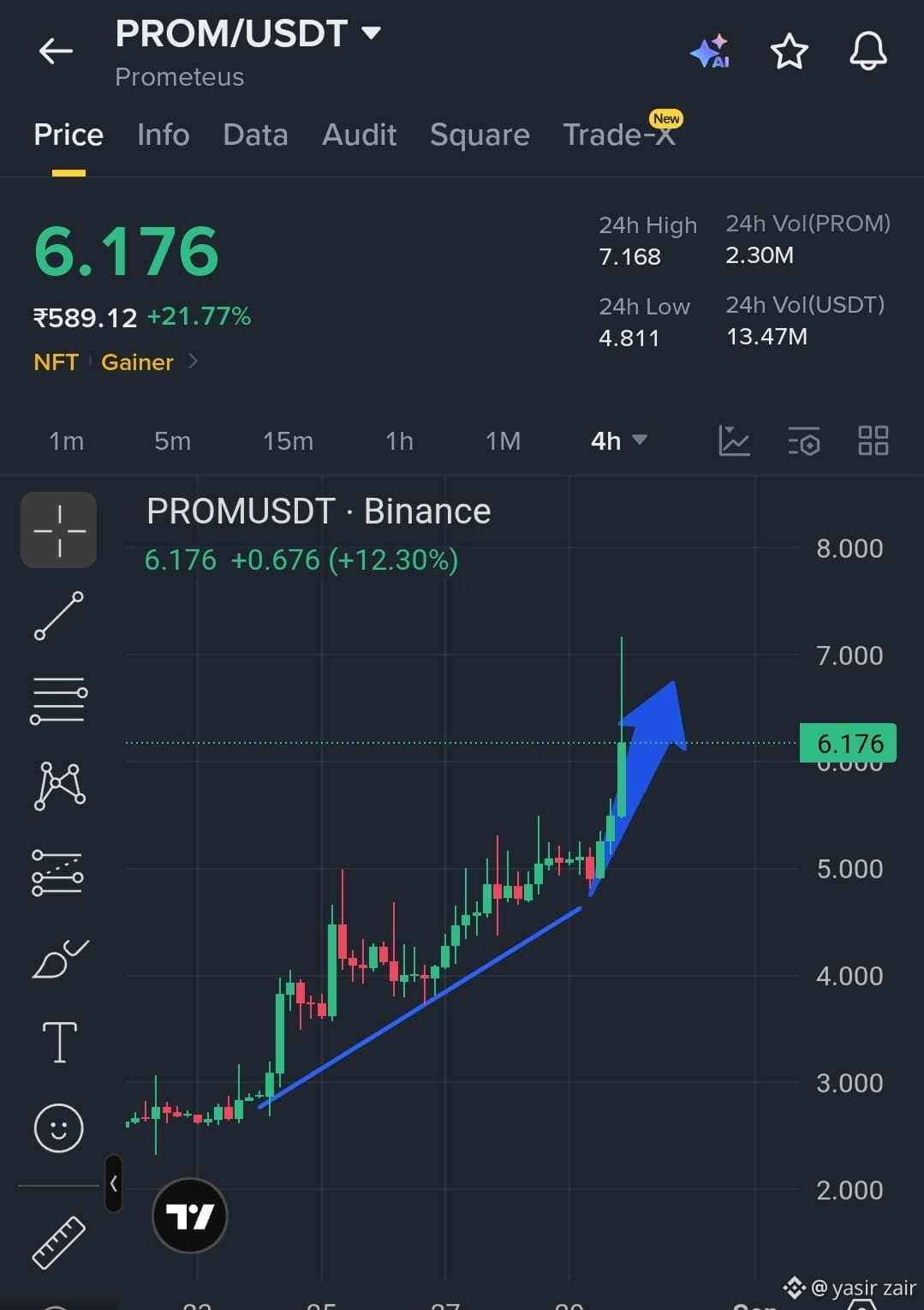Click the large 6.176 current price
The height and width of the screenshot is (1310, 924).
coord(127,252)
